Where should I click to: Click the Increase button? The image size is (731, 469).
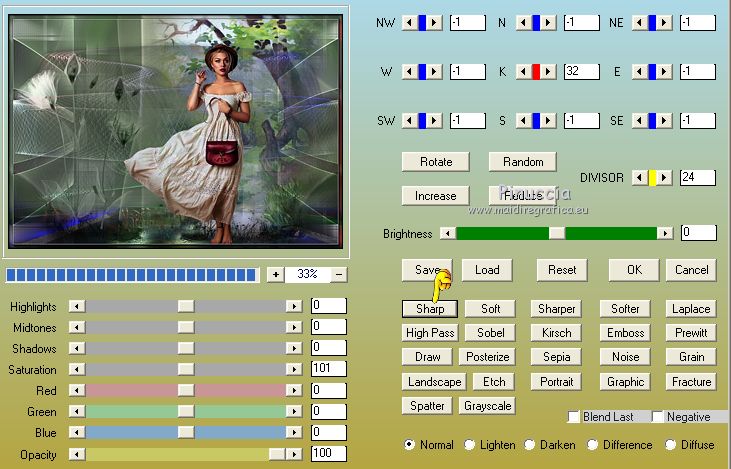[x=436, y=196]
